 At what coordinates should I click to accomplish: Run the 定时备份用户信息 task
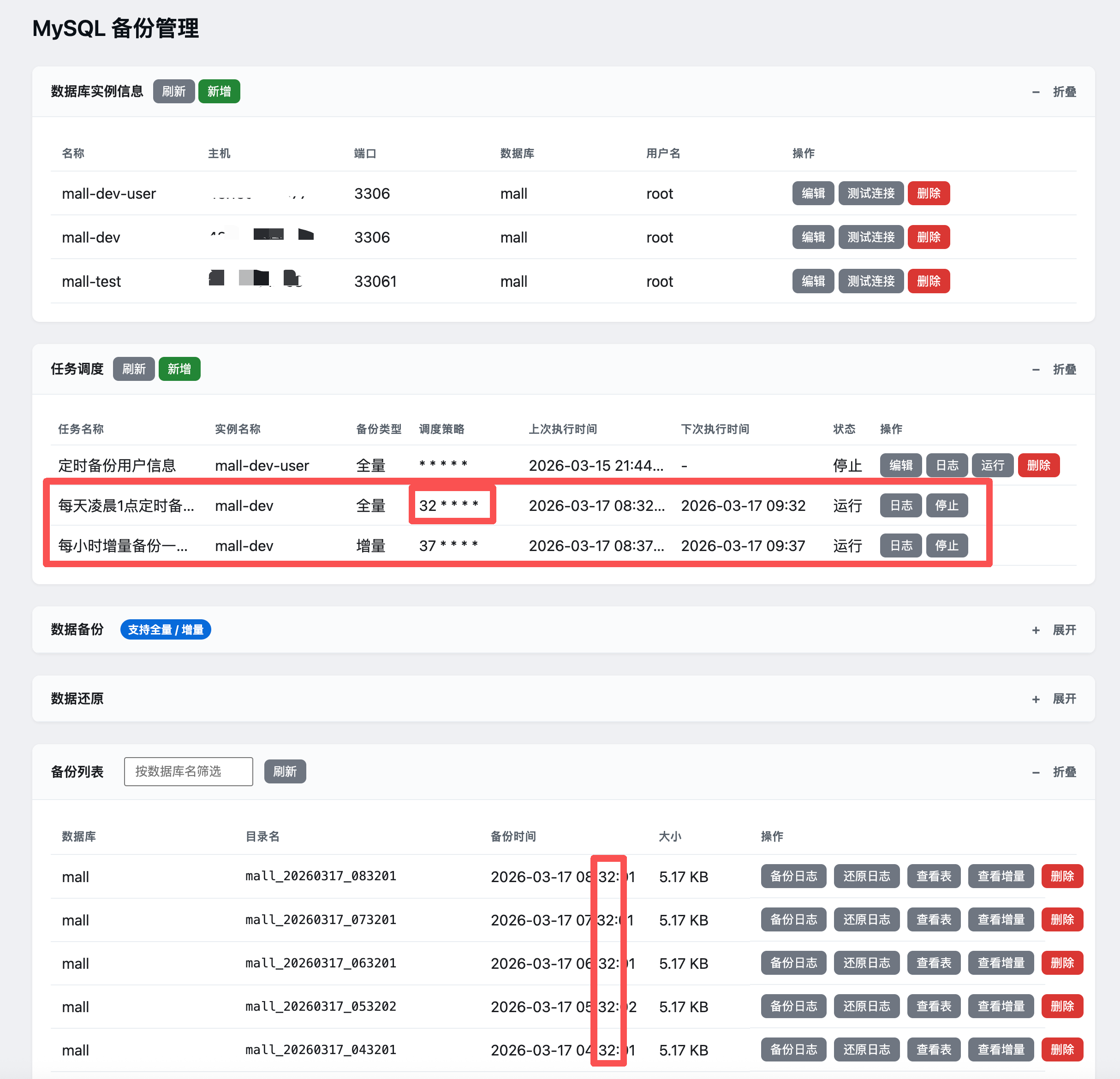(992, 465)
